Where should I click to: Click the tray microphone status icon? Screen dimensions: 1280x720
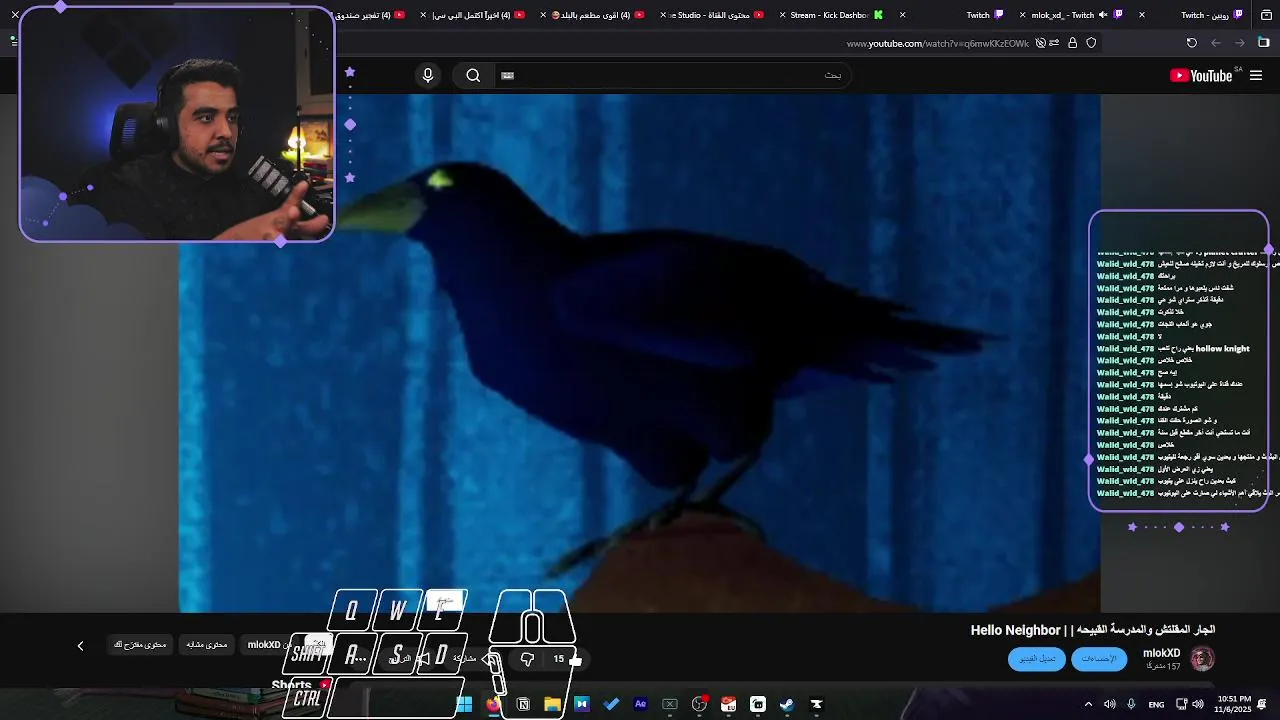click(x=1131, y=704)
